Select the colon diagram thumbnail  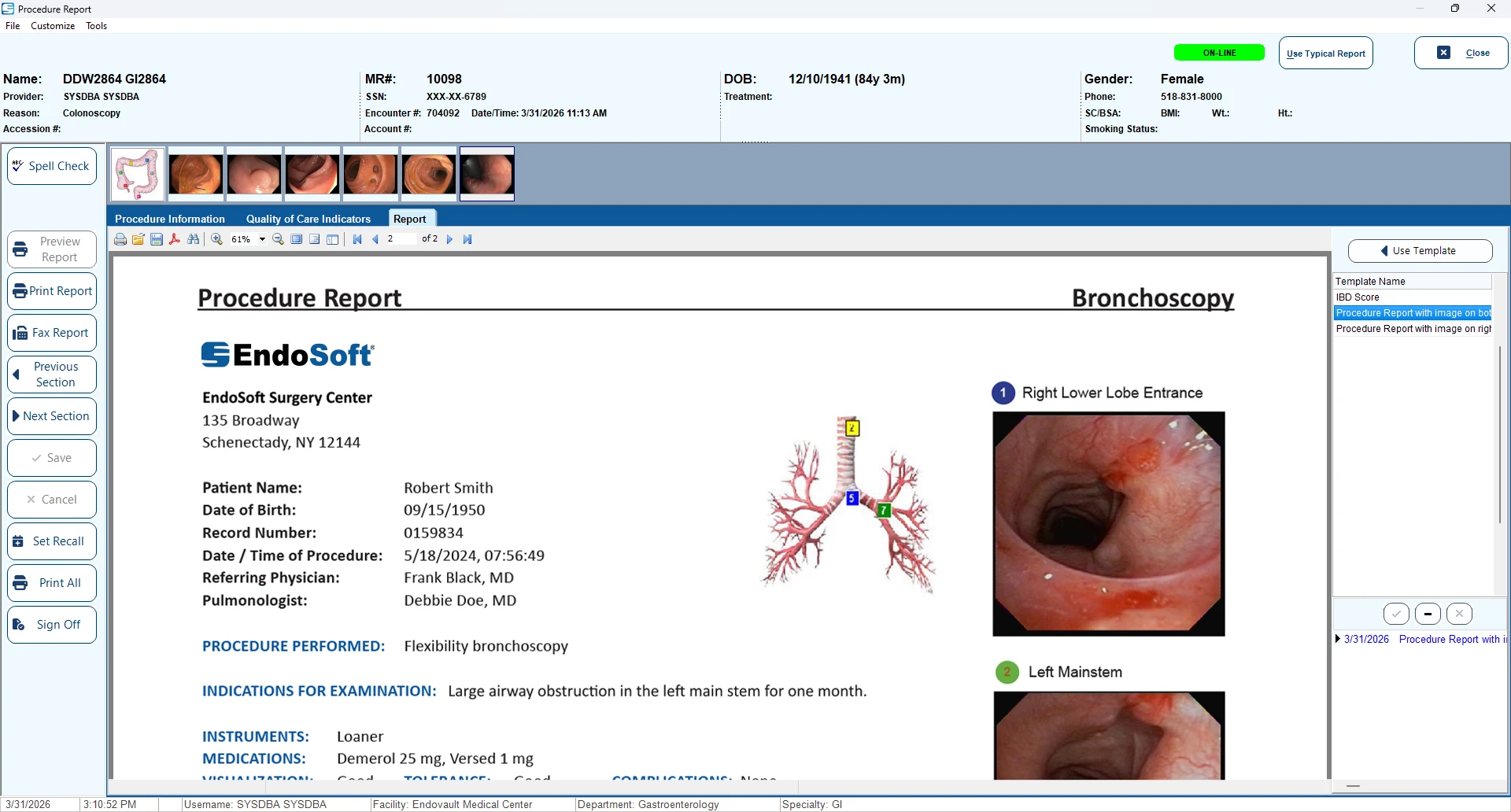coord(138,174)
